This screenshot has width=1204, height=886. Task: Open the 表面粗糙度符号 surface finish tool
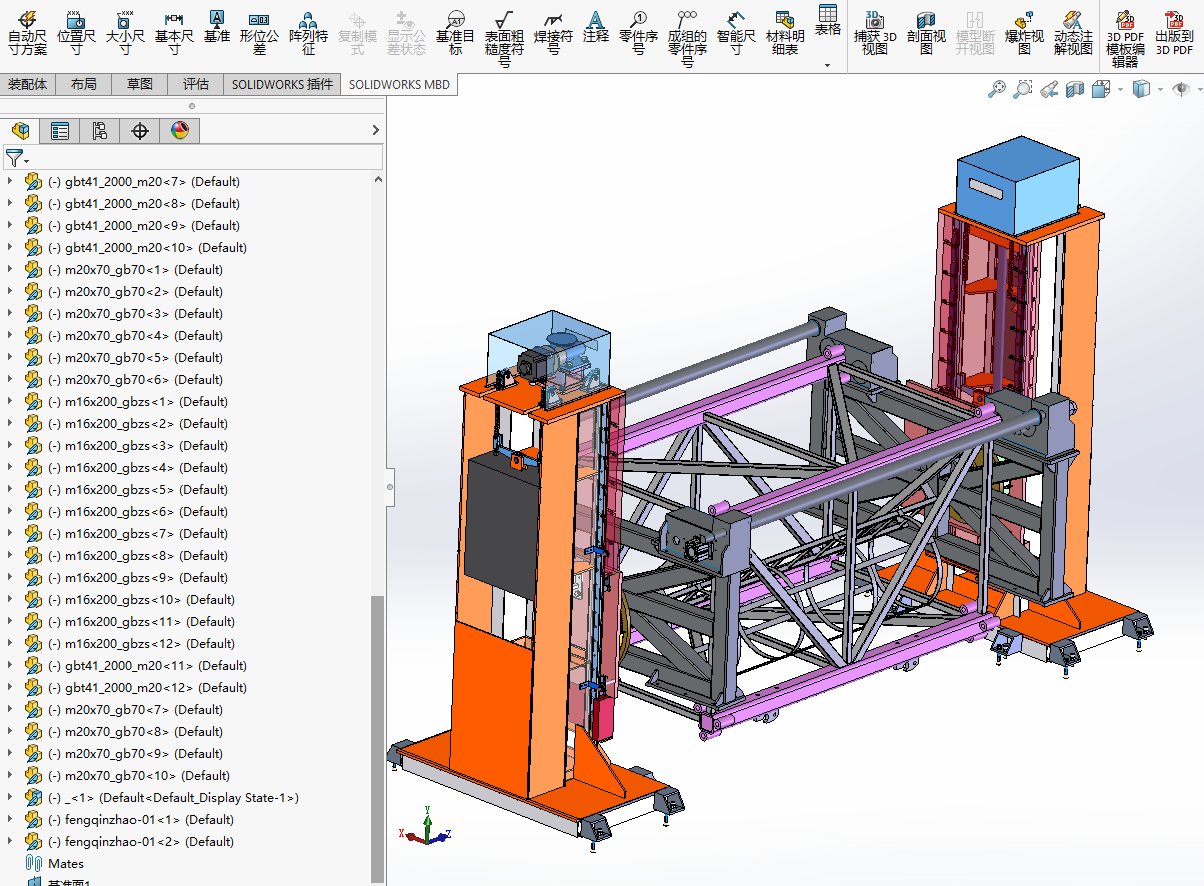pos(504,34)
